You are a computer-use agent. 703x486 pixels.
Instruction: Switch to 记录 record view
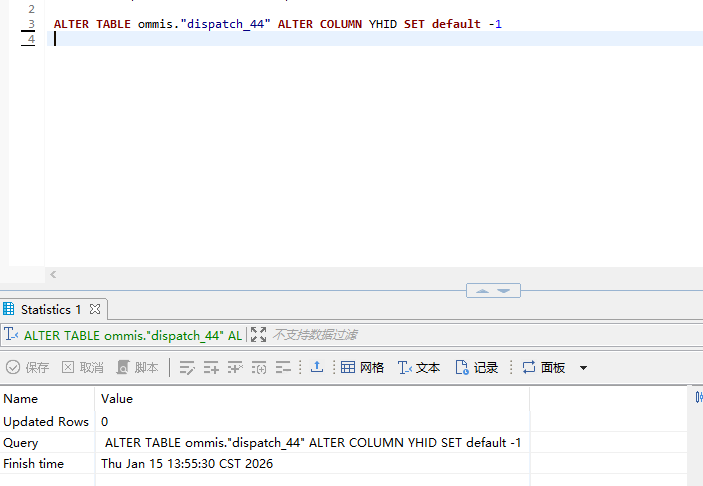pos(477,368)
